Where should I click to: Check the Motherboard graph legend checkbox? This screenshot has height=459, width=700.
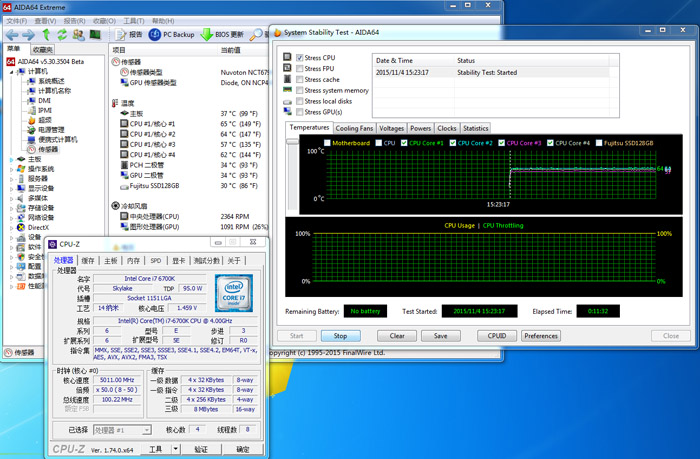tap(326, 143)
